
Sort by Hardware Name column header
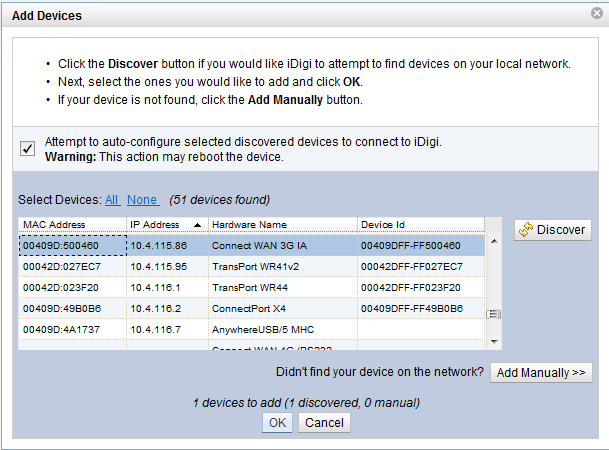[x=249, y=225]
